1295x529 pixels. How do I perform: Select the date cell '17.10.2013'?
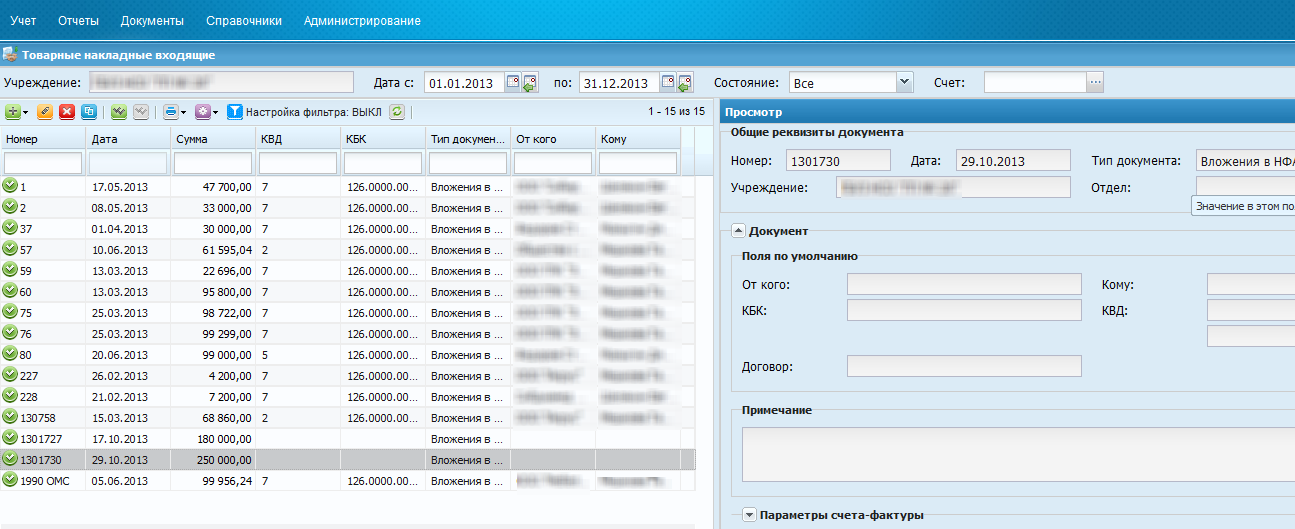click(127, 438)
